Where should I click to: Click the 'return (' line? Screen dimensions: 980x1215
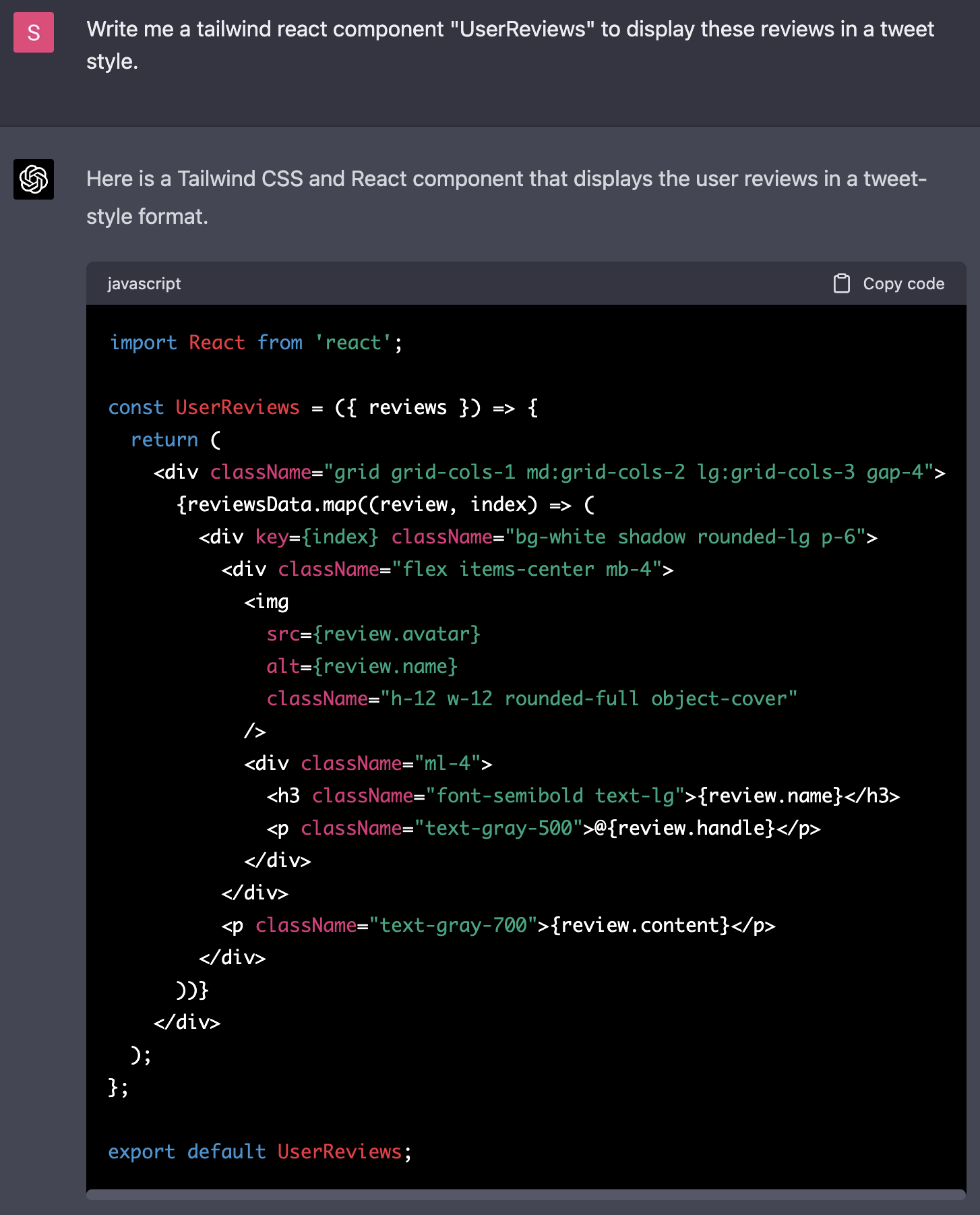click(176, 440)
